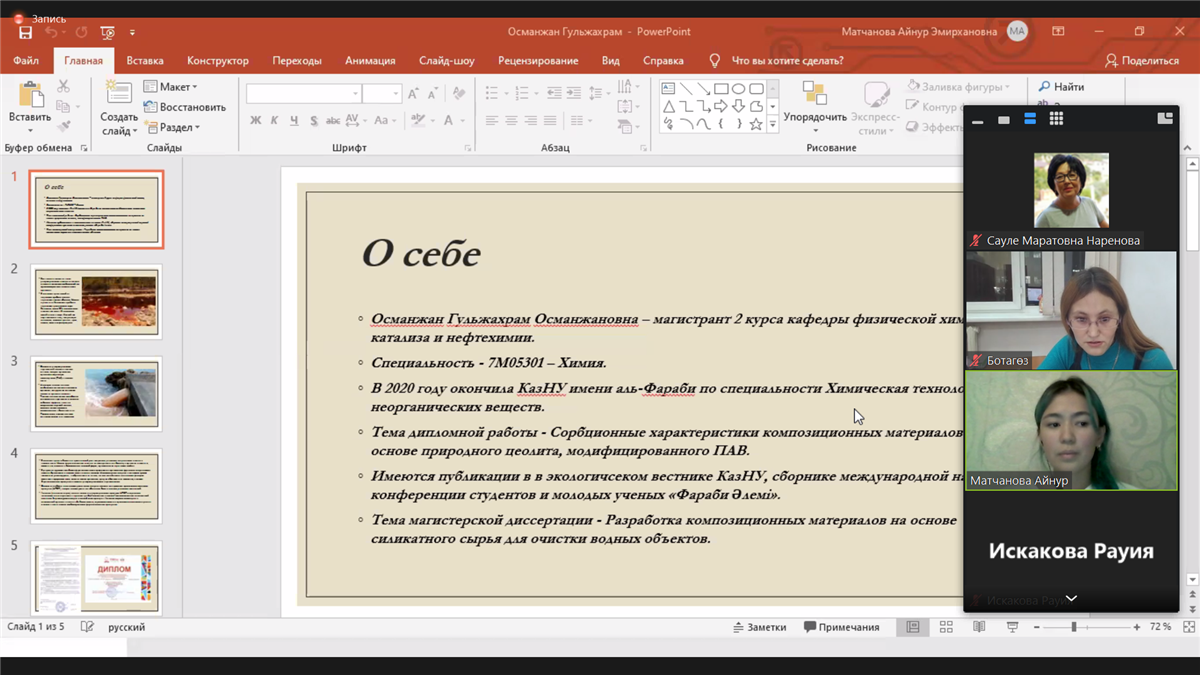Toggle italic К formatting

[274, 121]
